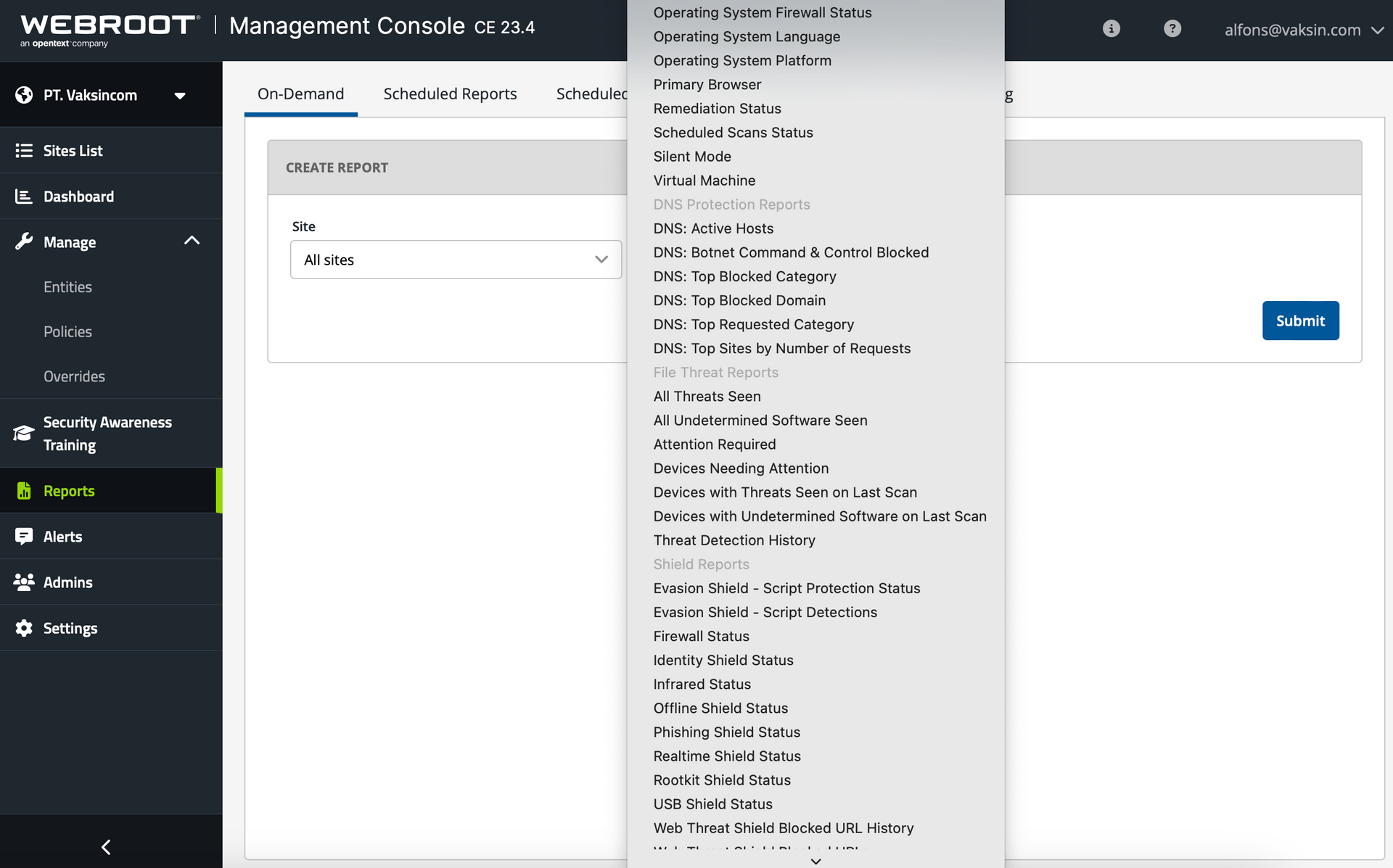Choose Threat Detection History report

(734, 540)
